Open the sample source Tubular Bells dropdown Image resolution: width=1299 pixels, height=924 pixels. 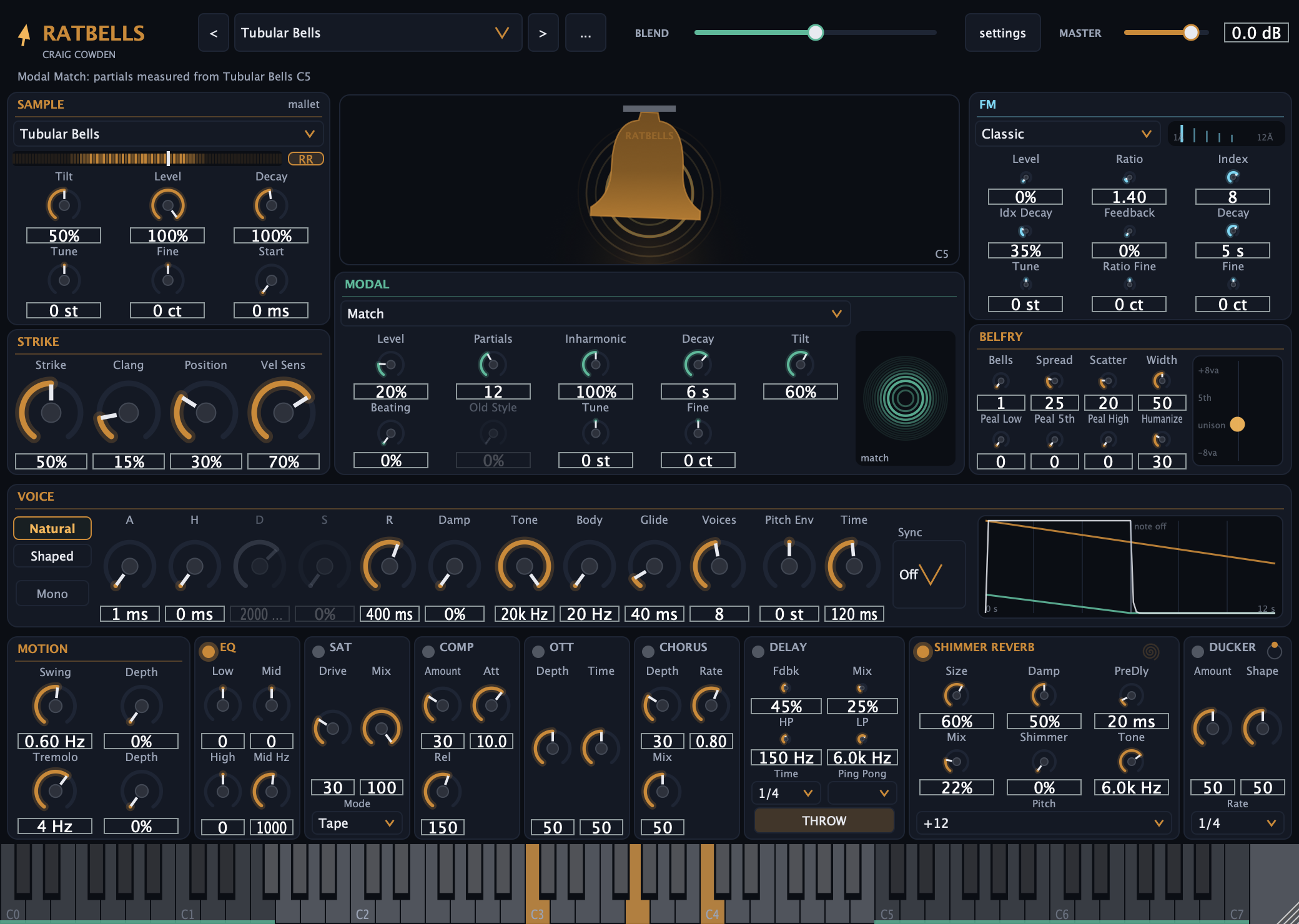[x=169, y=134]
